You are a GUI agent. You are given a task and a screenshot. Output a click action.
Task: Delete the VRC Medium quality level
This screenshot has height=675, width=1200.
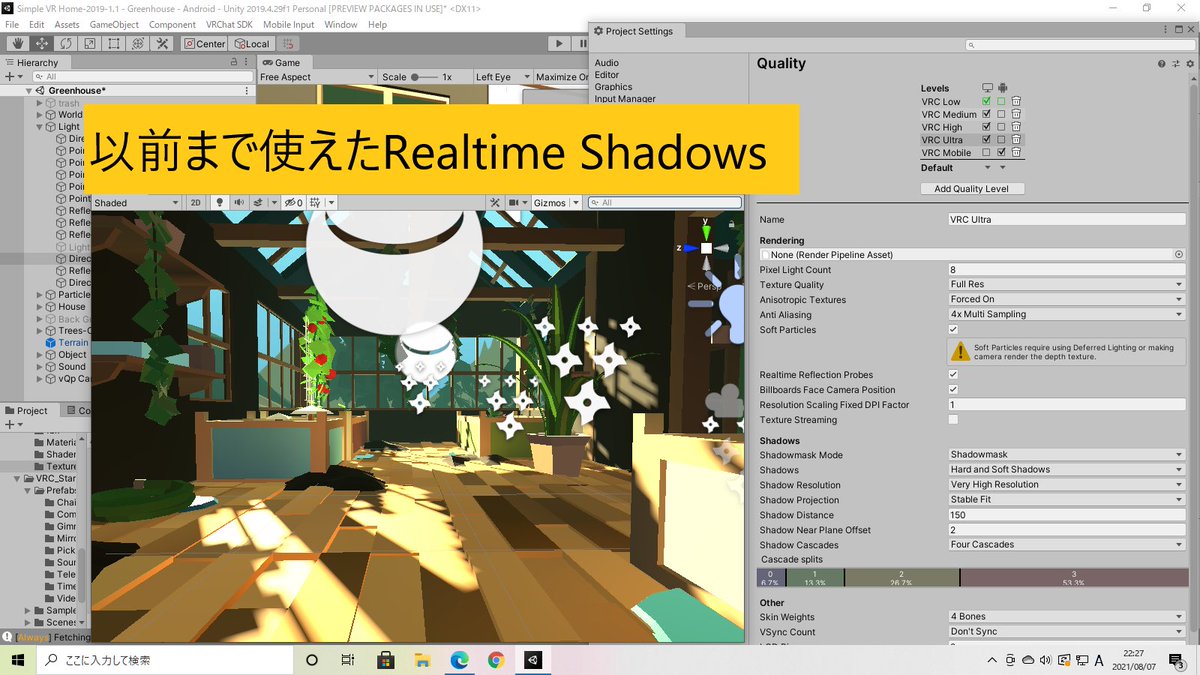point(1016,114)
